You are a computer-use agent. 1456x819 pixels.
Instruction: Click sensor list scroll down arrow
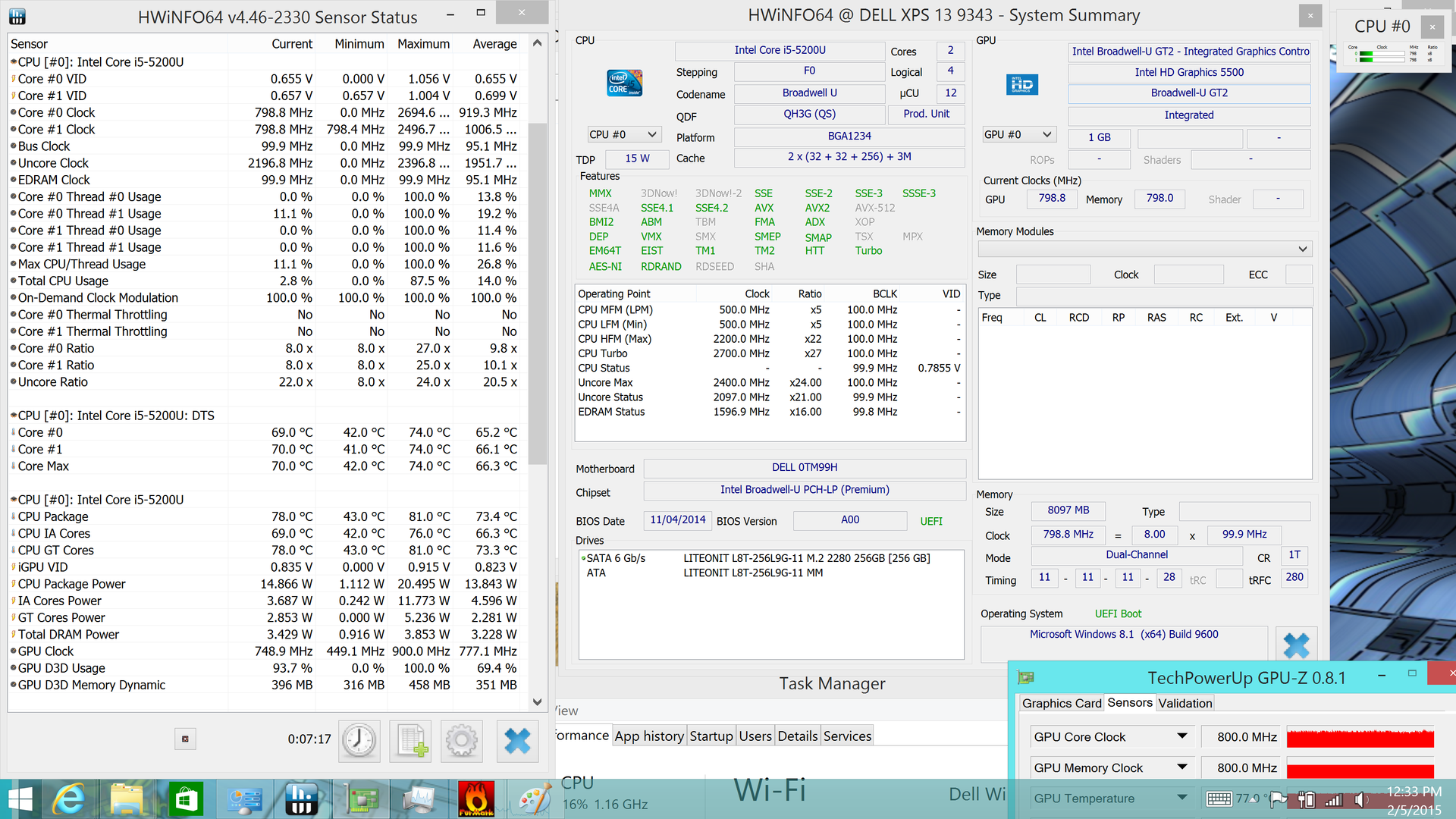(x=537, y=702)
